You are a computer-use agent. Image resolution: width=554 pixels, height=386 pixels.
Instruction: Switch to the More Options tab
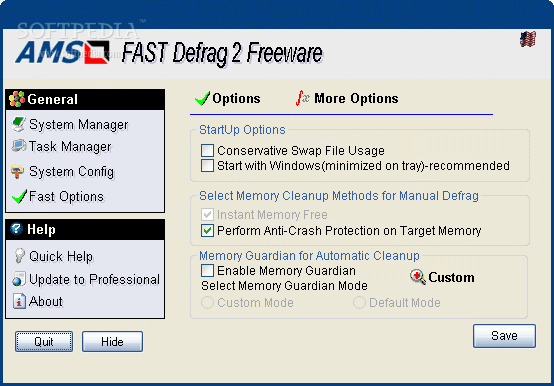tap(347, 98)
